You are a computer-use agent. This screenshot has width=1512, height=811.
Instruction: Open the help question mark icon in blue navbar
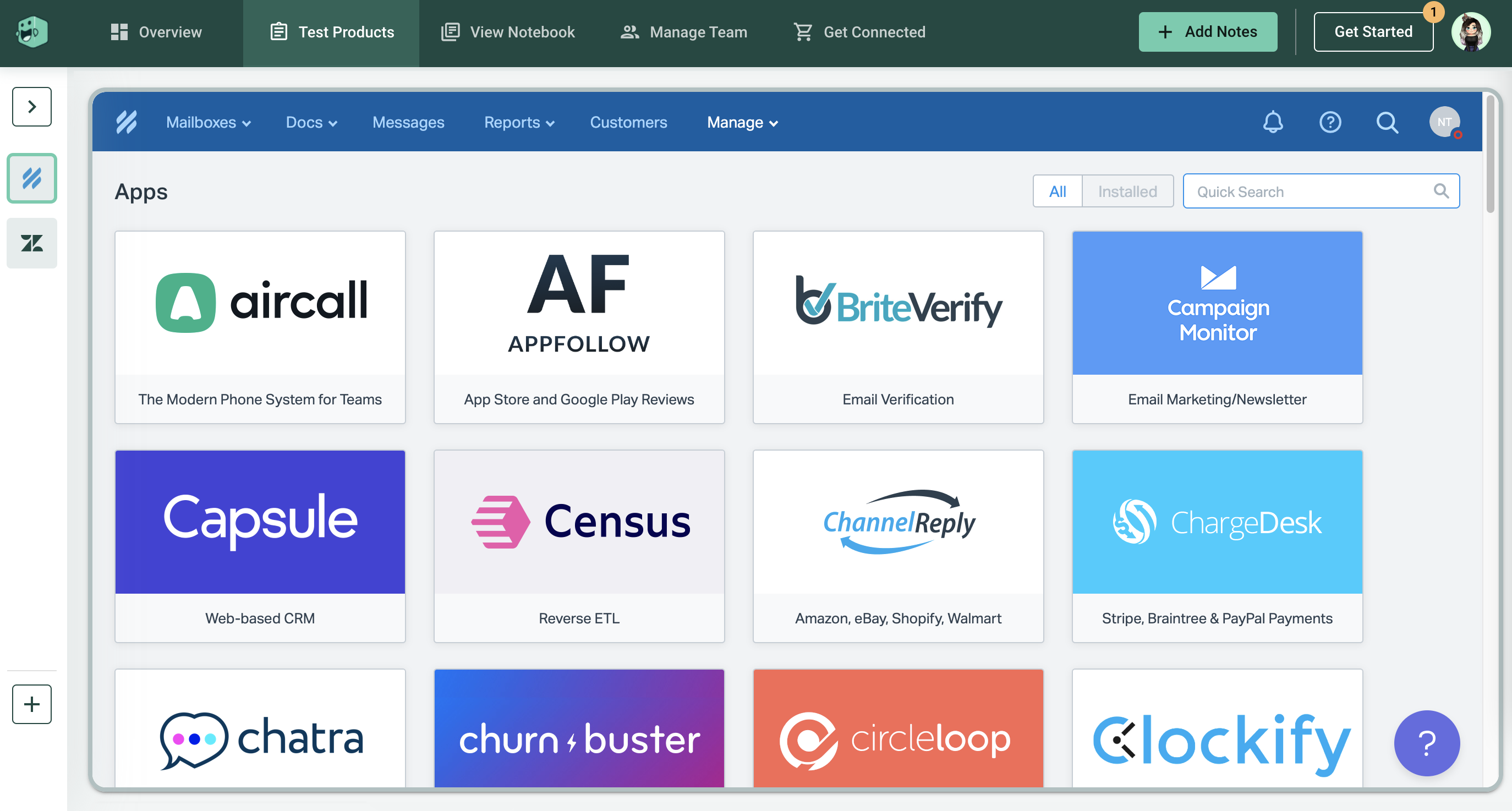[x=1330, y=122]
